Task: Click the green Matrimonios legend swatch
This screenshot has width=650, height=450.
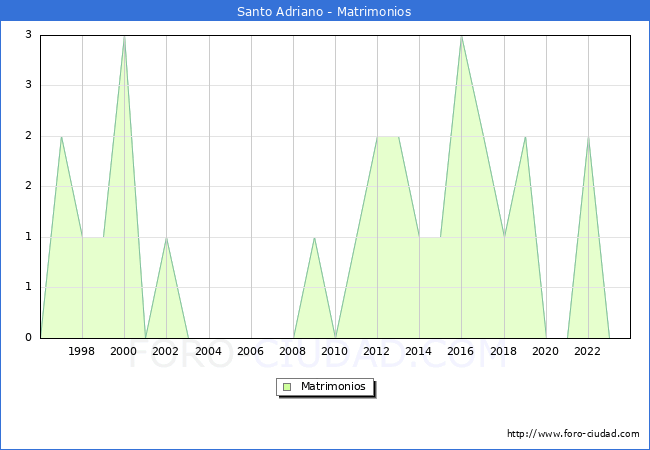Action: point(287,387)
